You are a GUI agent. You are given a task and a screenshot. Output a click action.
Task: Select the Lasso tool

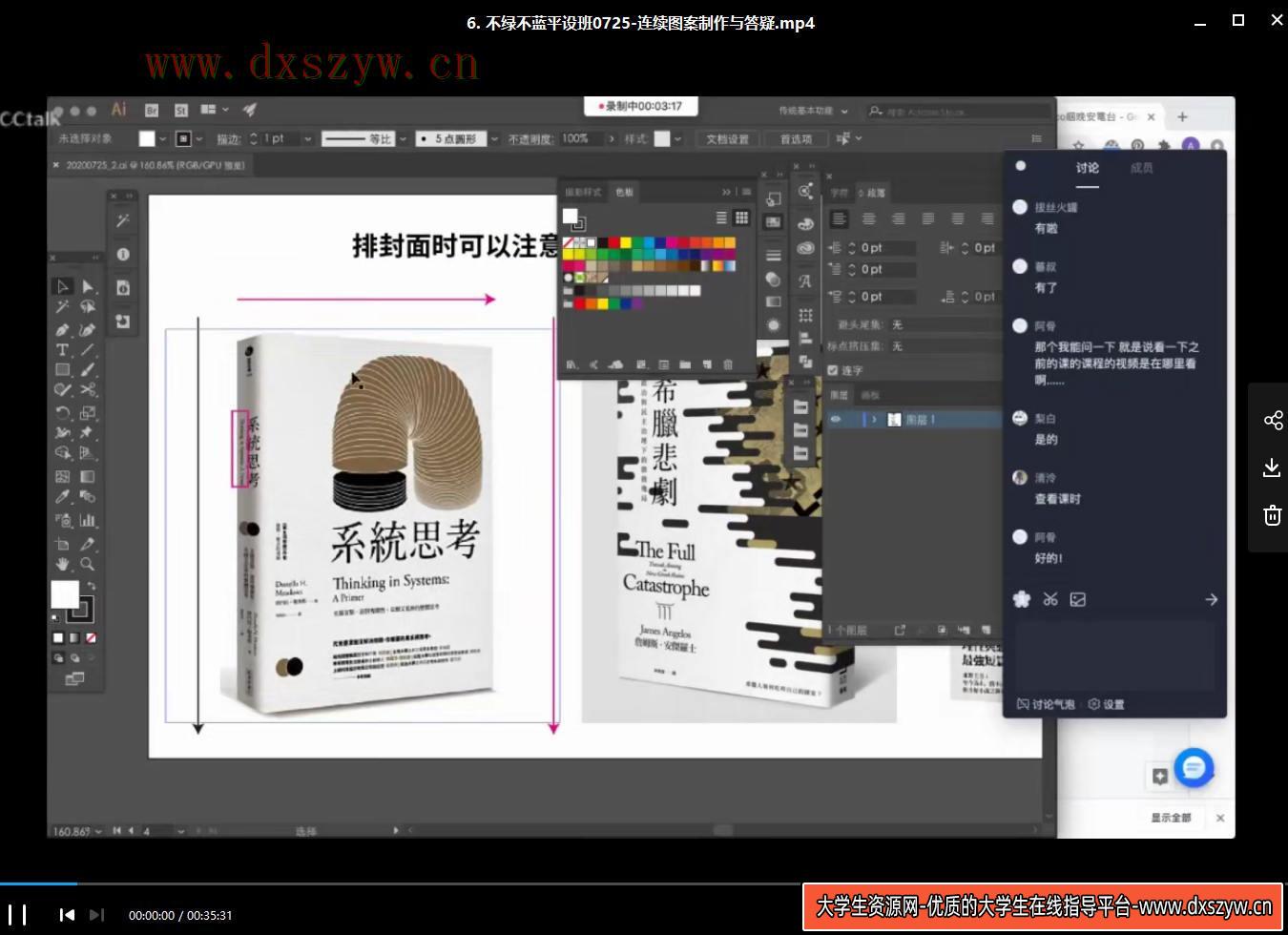point(88,307)
